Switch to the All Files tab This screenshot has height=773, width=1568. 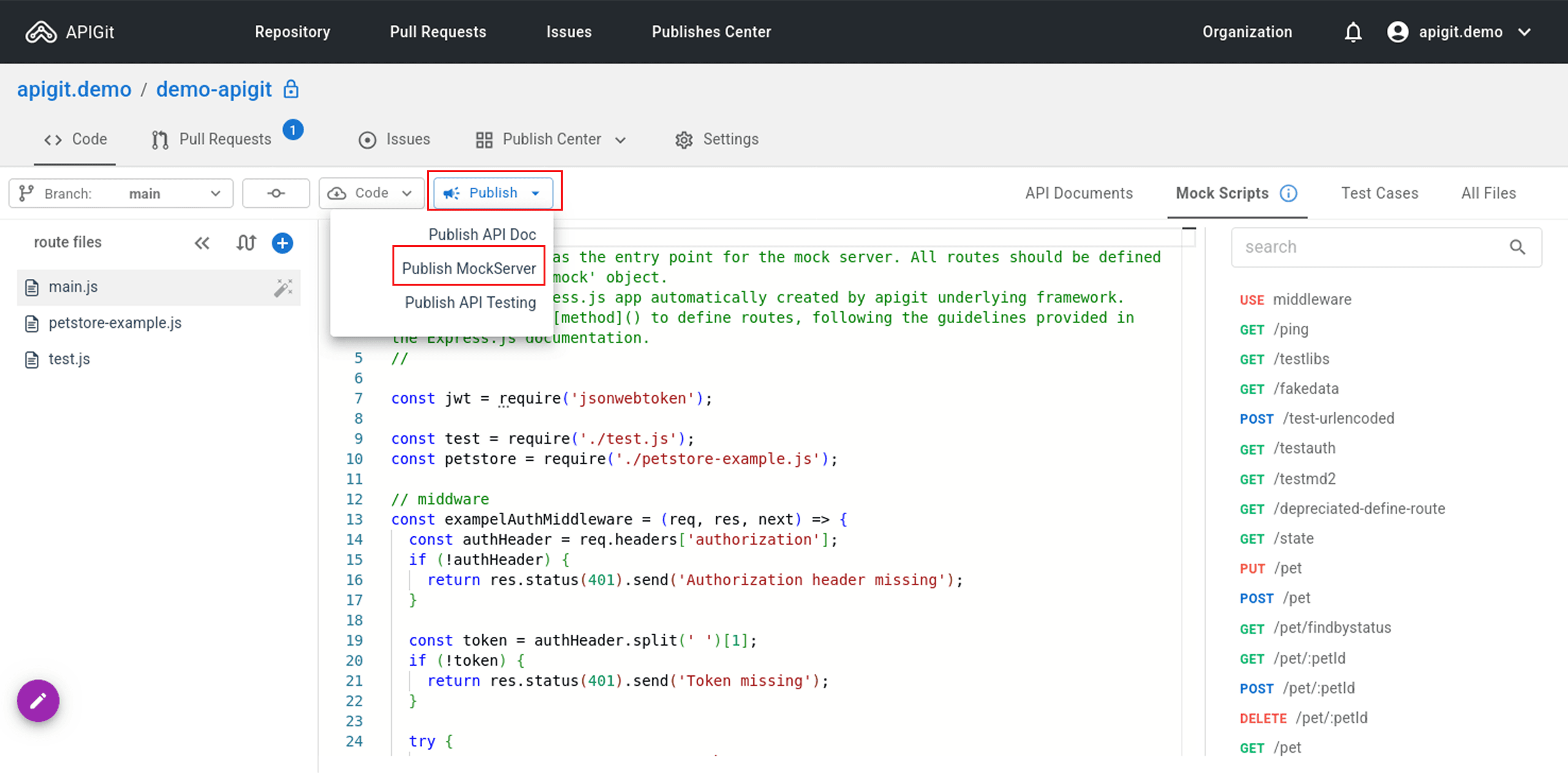pos(1488,193)
